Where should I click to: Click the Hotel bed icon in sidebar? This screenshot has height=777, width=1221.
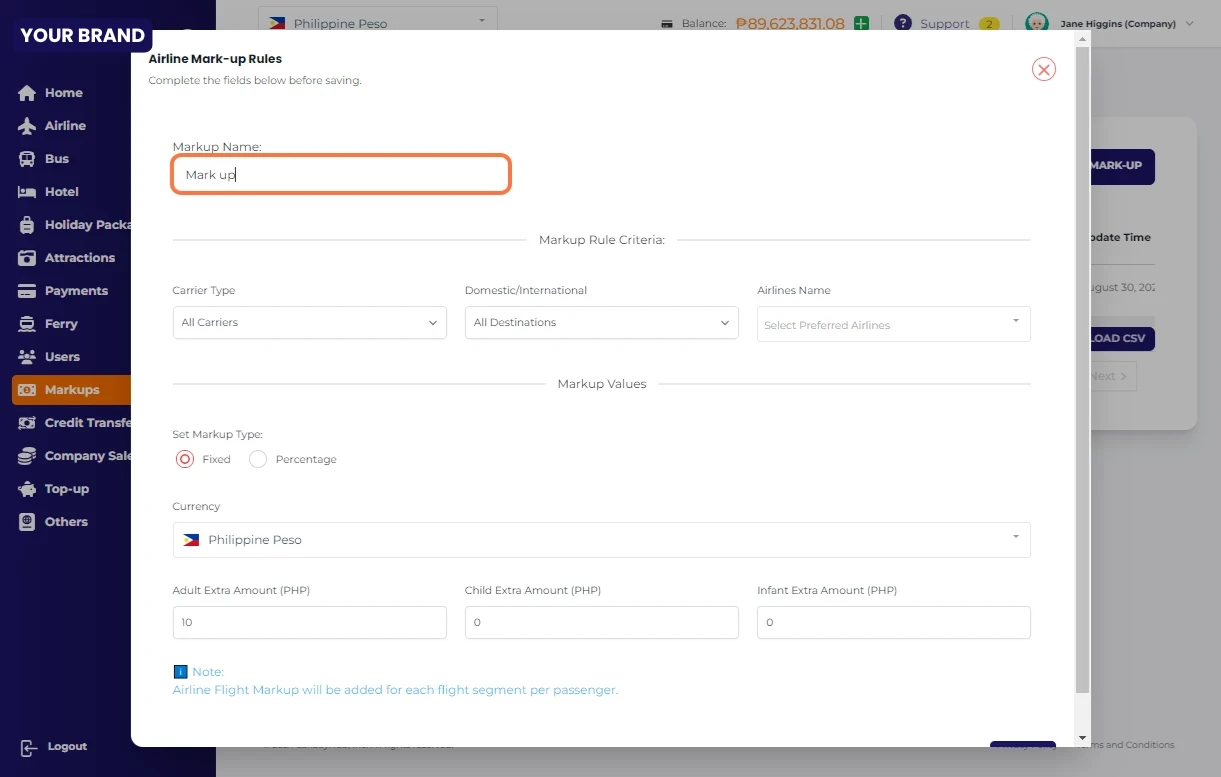click(x=27, y=192)
